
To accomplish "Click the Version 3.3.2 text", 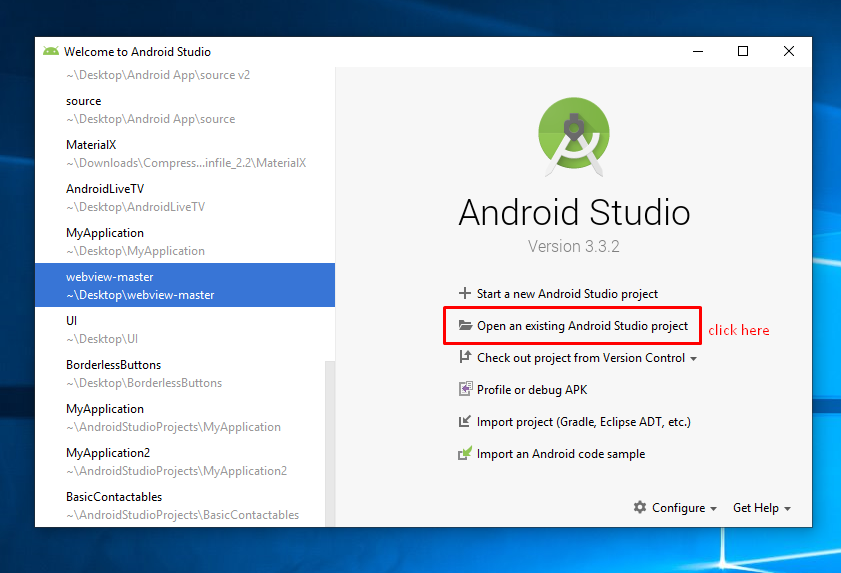I will (x=573, y=246).
